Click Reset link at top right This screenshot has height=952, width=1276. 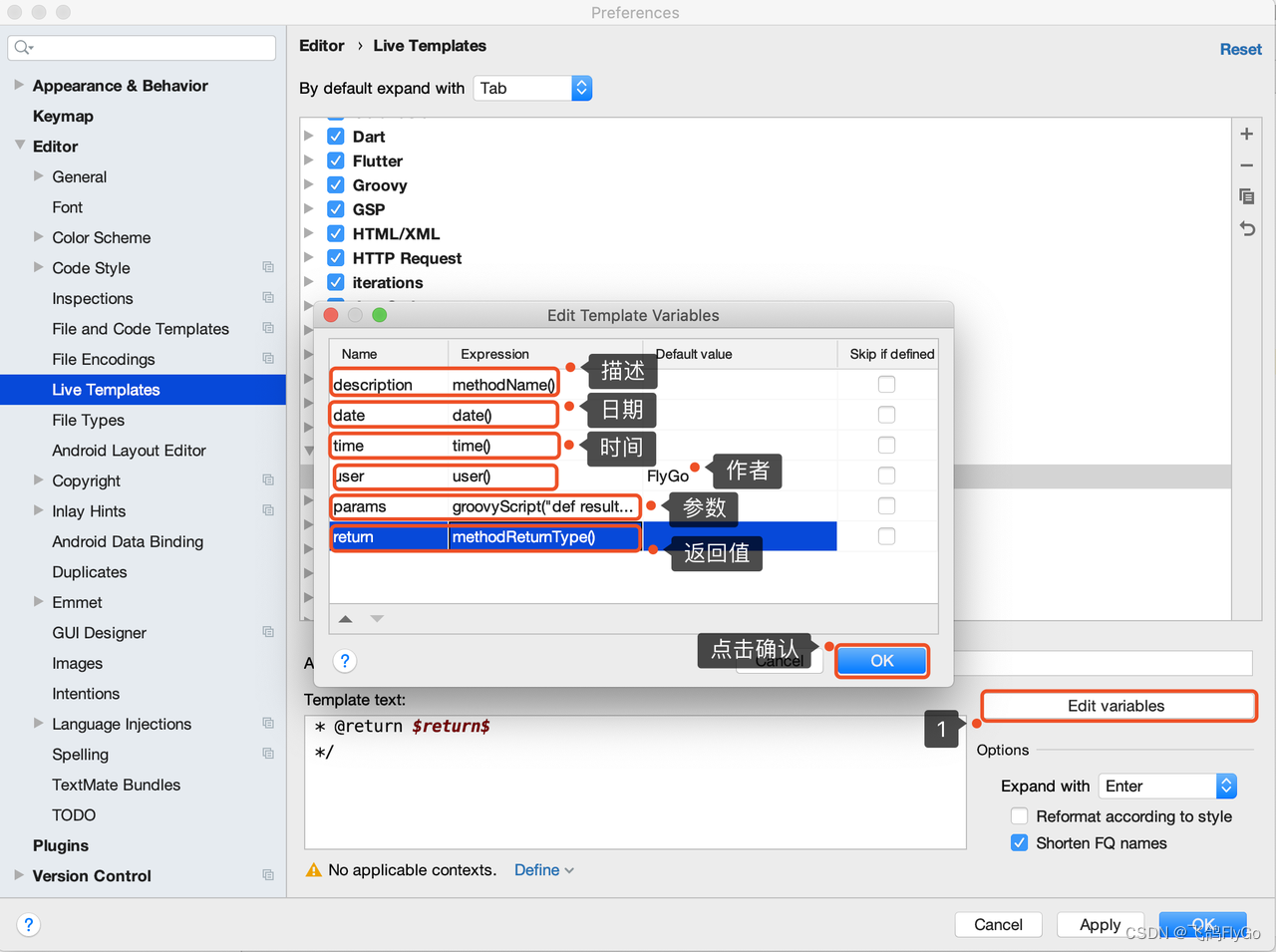click(1240, 49)
